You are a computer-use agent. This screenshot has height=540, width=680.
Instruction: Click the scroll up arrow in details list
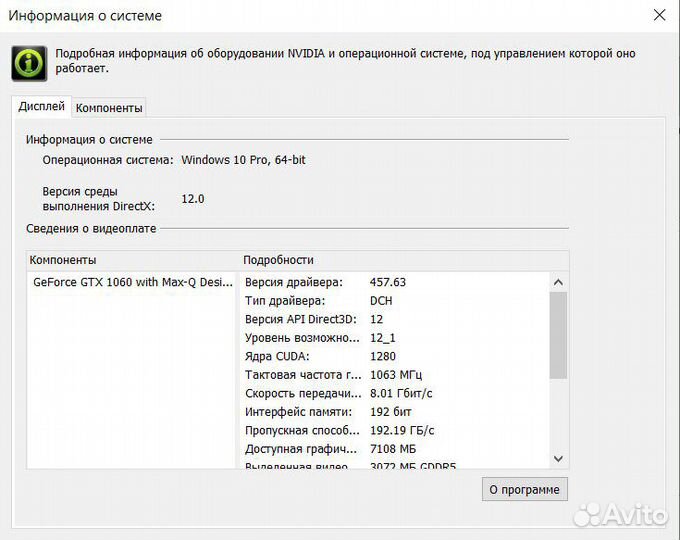[x=558, y=282]
